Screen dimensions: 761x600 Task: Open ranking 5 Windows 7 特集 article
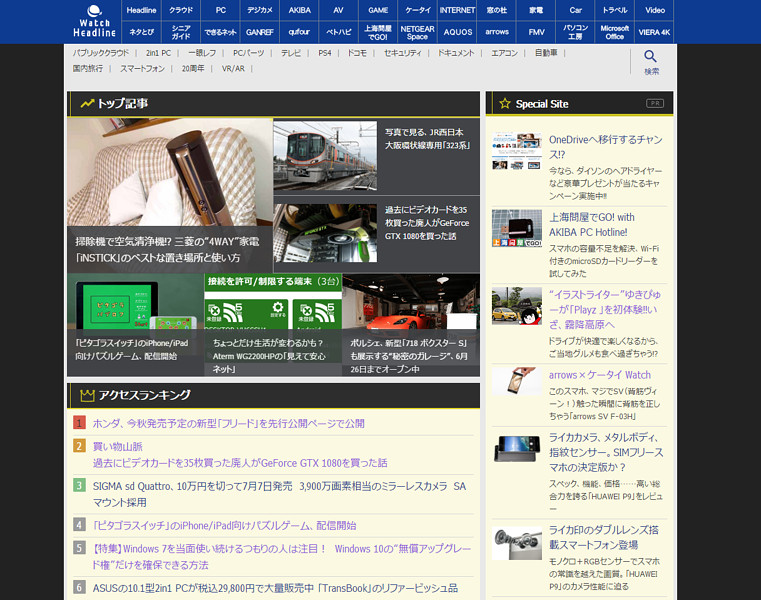[x=281, y=557]
